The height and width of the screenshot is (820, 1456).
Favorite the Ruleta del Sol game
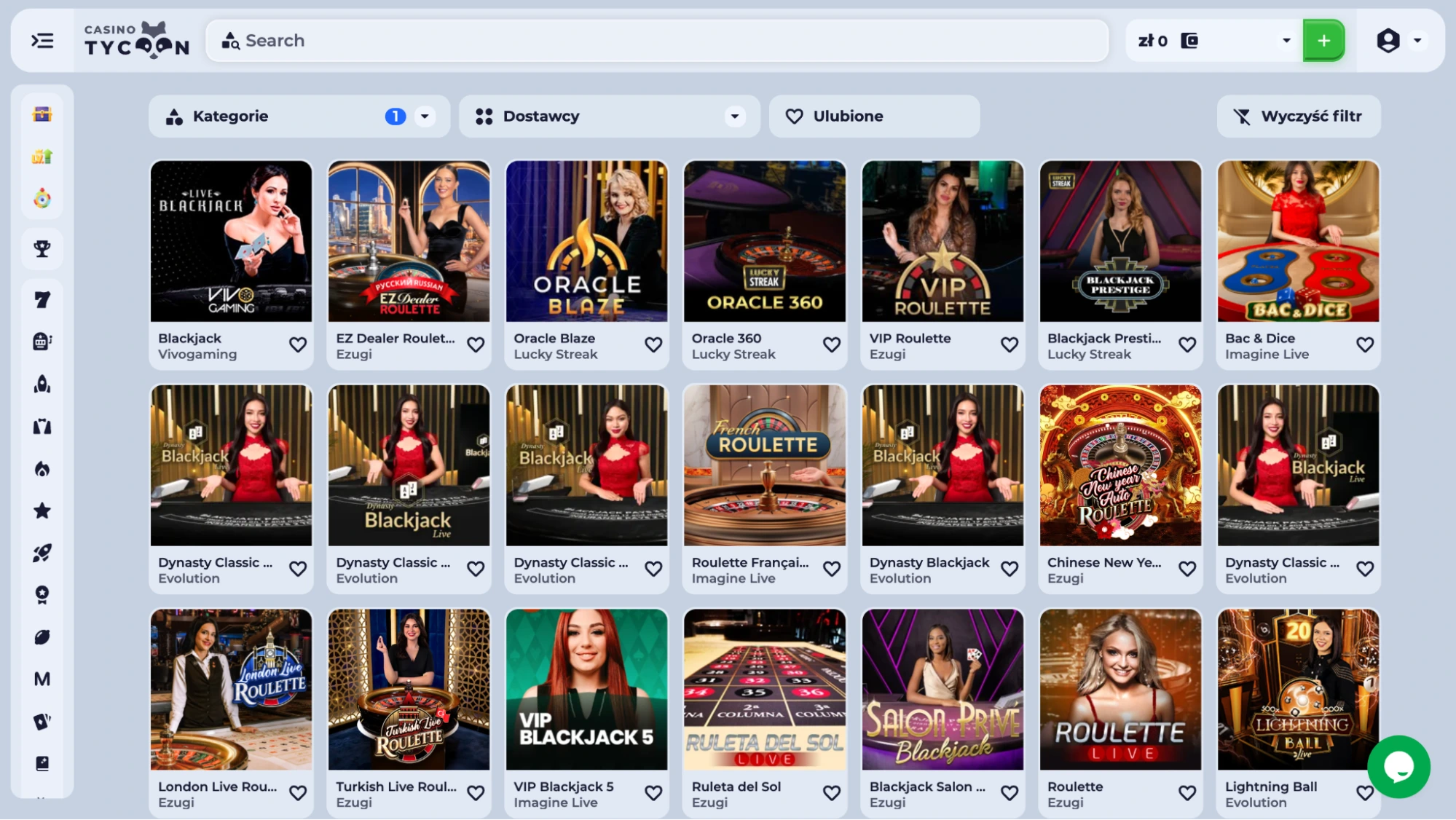832,793
